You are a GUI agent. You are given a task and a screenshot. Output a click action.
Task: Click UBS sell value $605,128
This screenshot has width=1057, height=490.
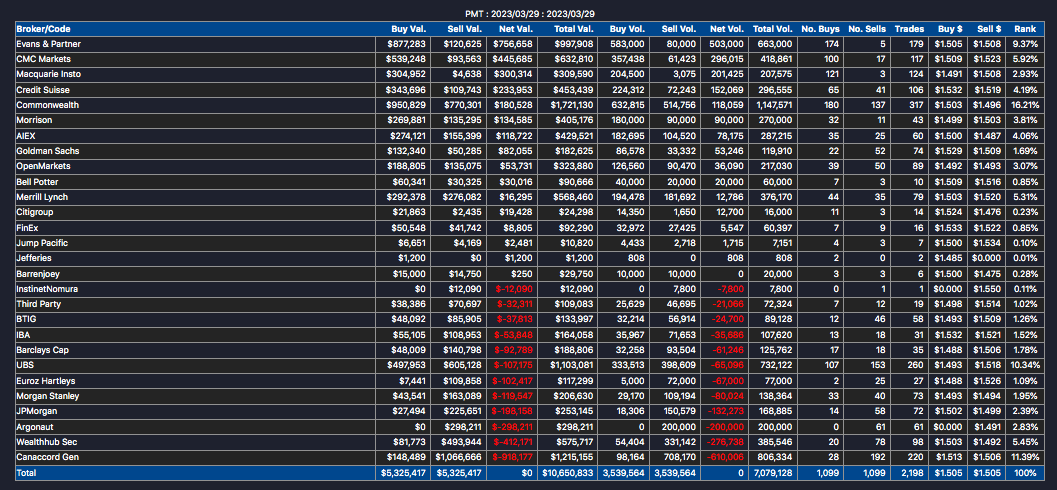pyautogui.click(x=462, y=365)
